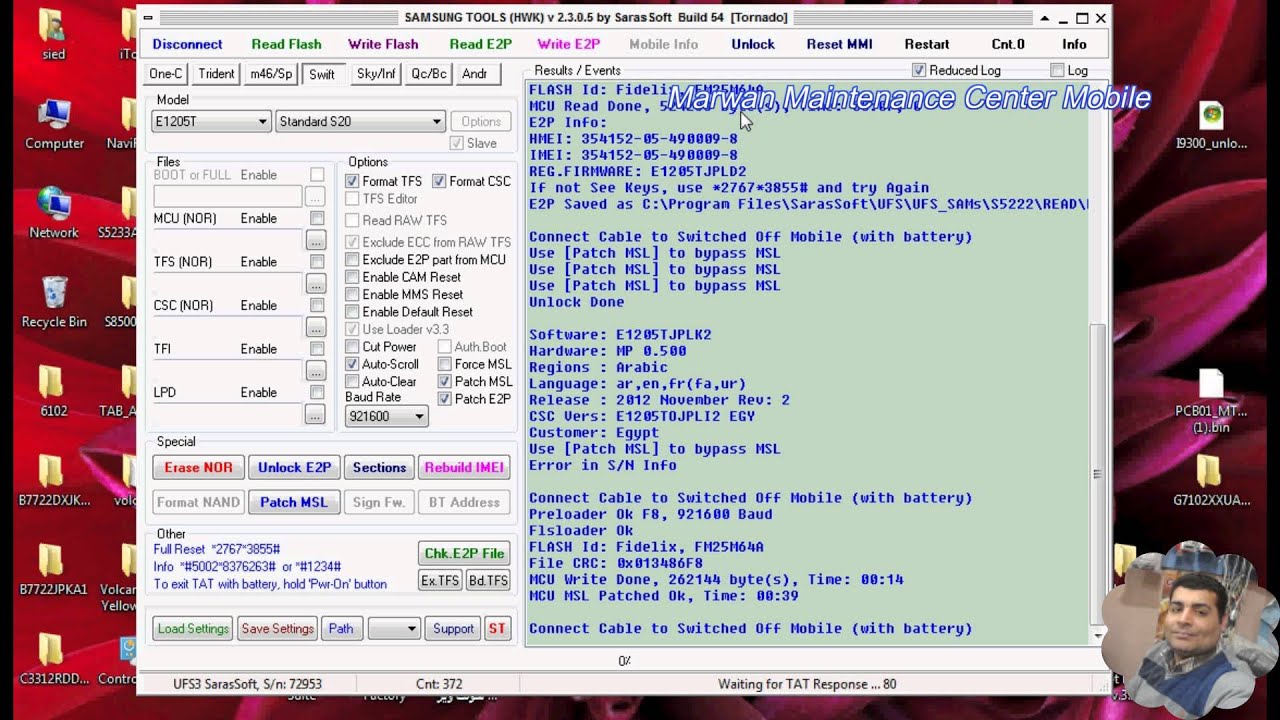1280x720 pixels.
Task: Enable CAM Reset checkbox
Action: (352, 277)
